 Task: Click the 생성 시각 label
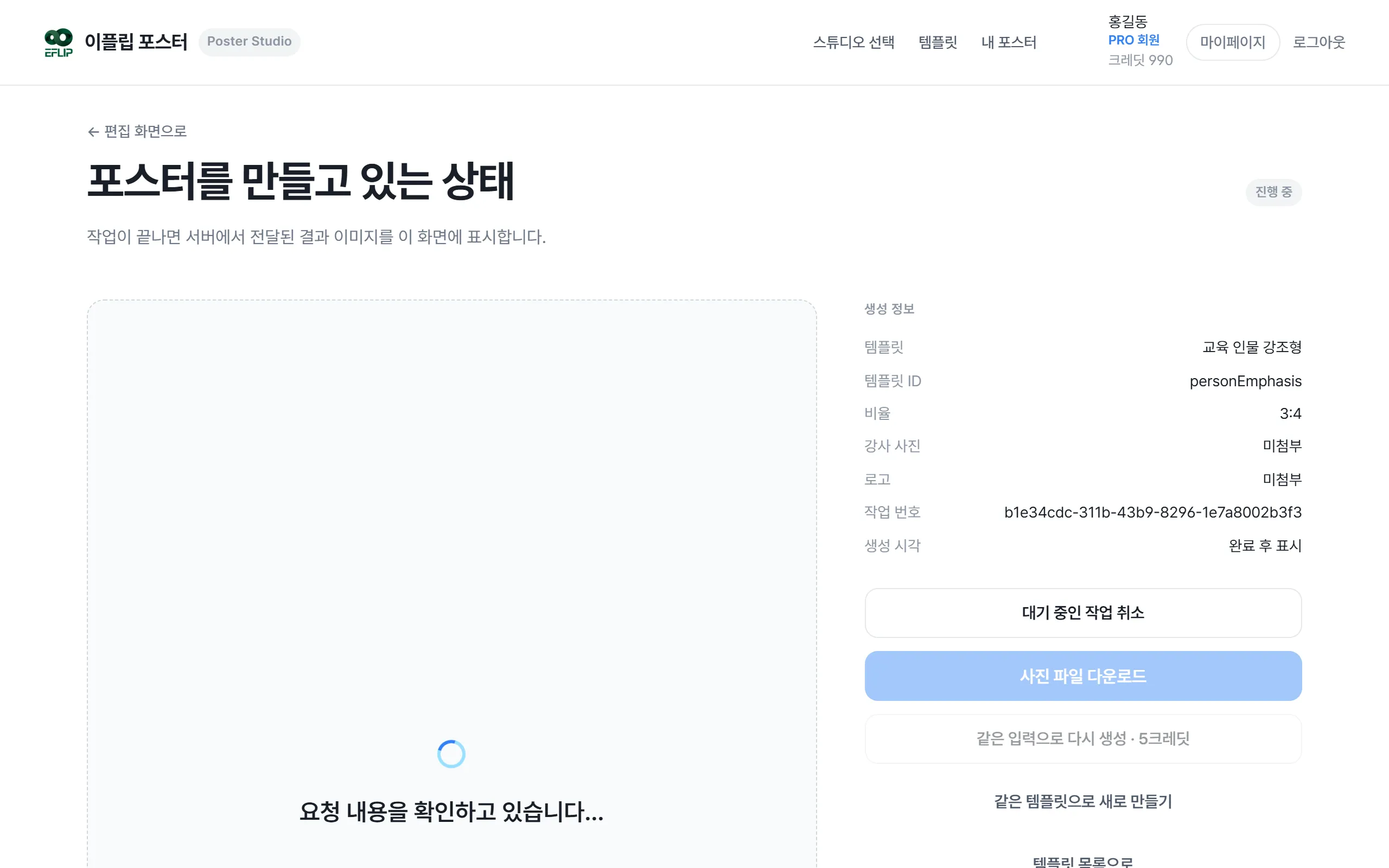tap(893, 545)
